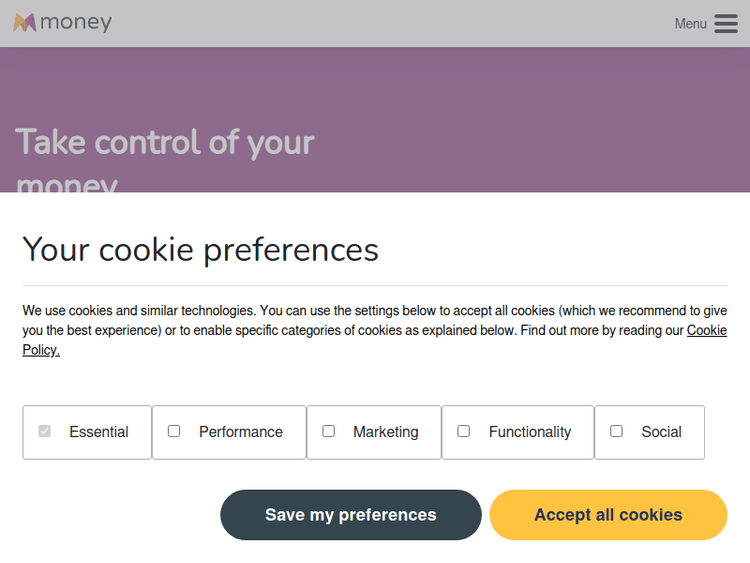Click the "Marketing" label text
The height and width of the screenshot is (563, 750).
click(386, 432)
